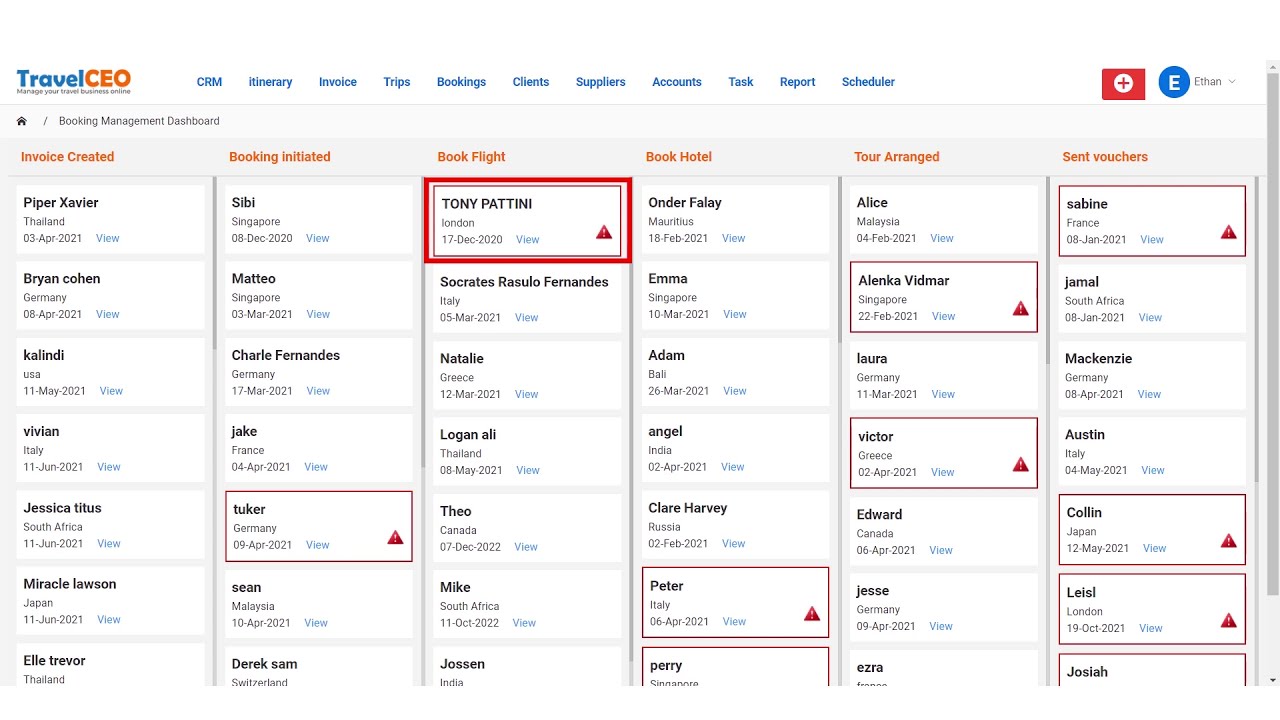Open the Invoice menu
The height and width of the screenshot is (720, 1280).
(338, 82)
